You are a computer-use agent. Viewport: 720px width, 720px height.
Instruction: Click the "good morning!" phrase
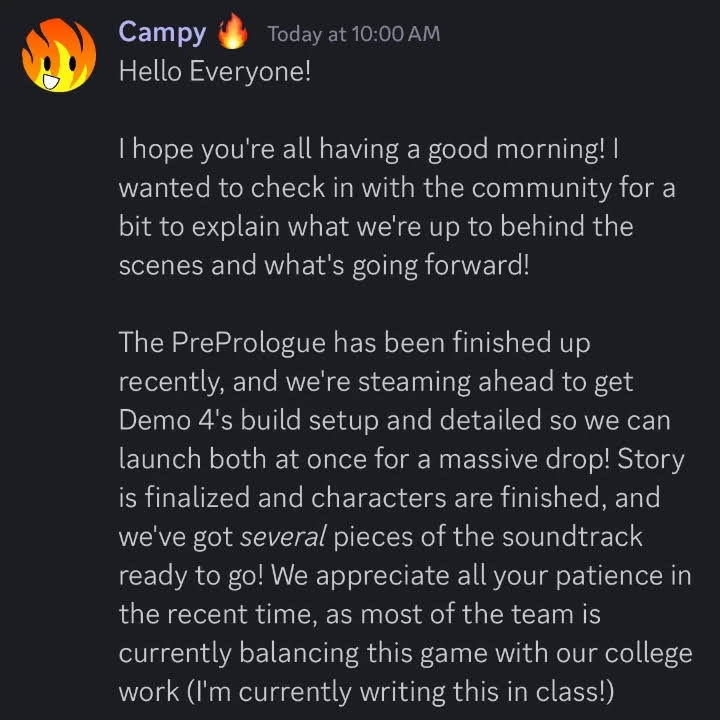click(517, 150)
